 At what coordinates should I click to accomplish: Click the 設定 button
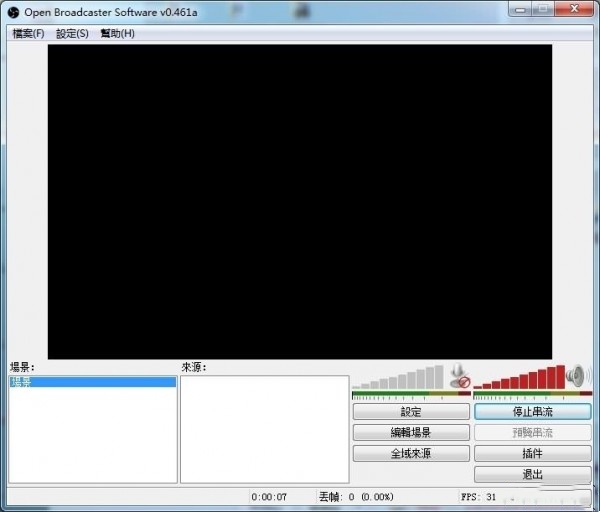pyautogui.click(x=411, y=412)
